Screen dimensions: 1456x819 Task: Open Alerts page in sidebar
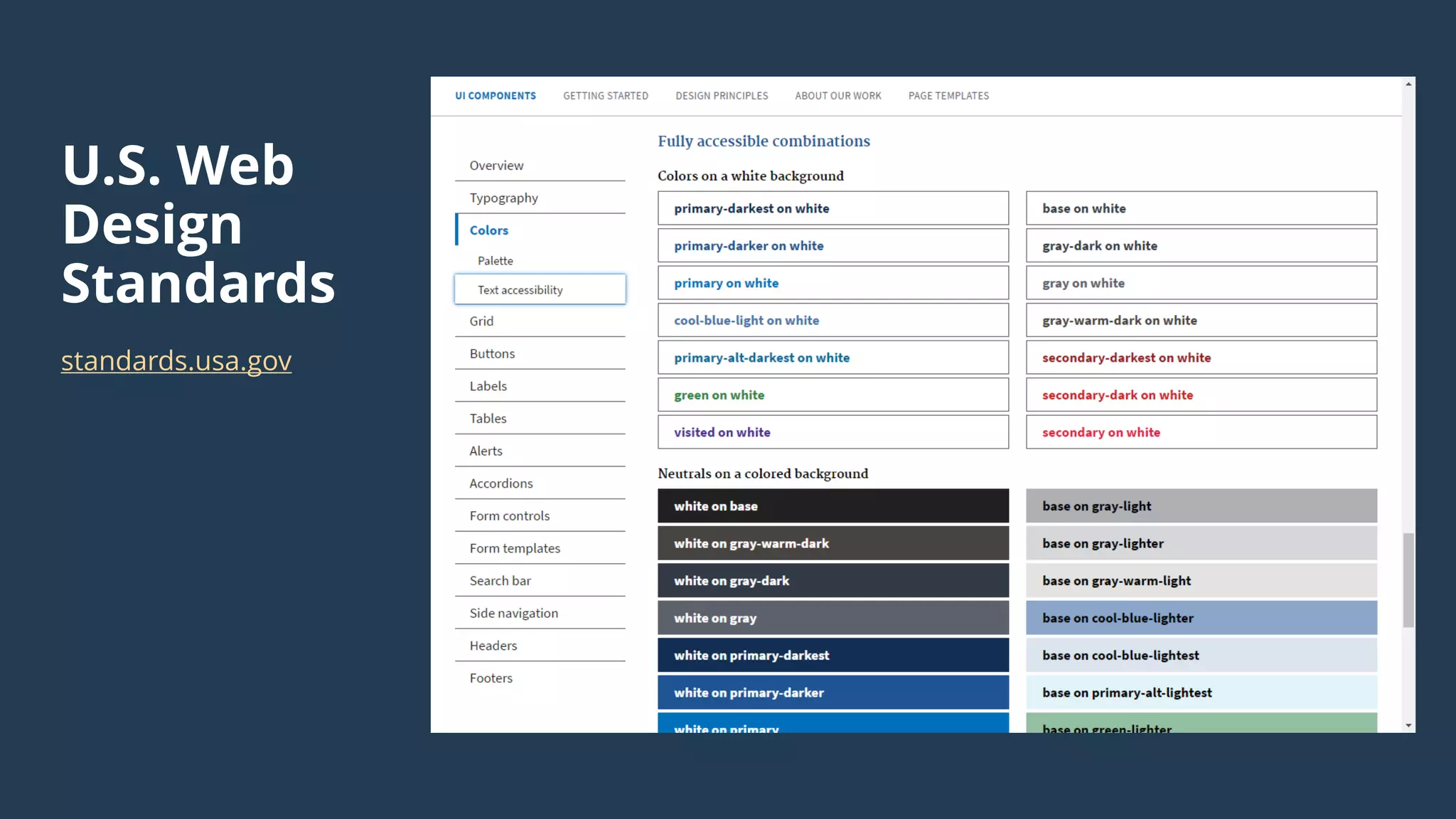click(540, 451)
